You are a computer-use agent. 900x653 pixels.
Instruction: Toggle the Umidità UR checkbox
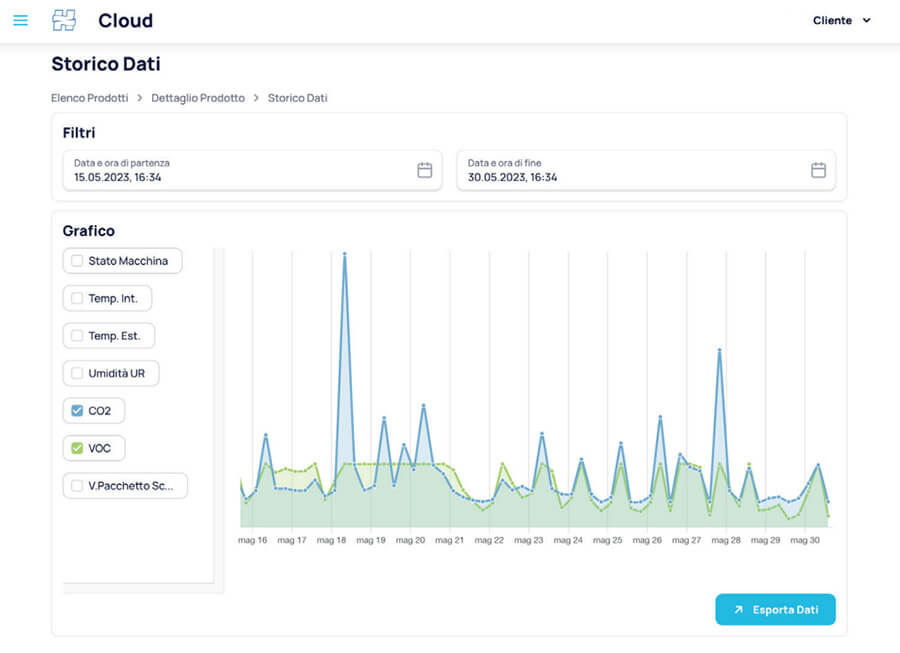77,373
